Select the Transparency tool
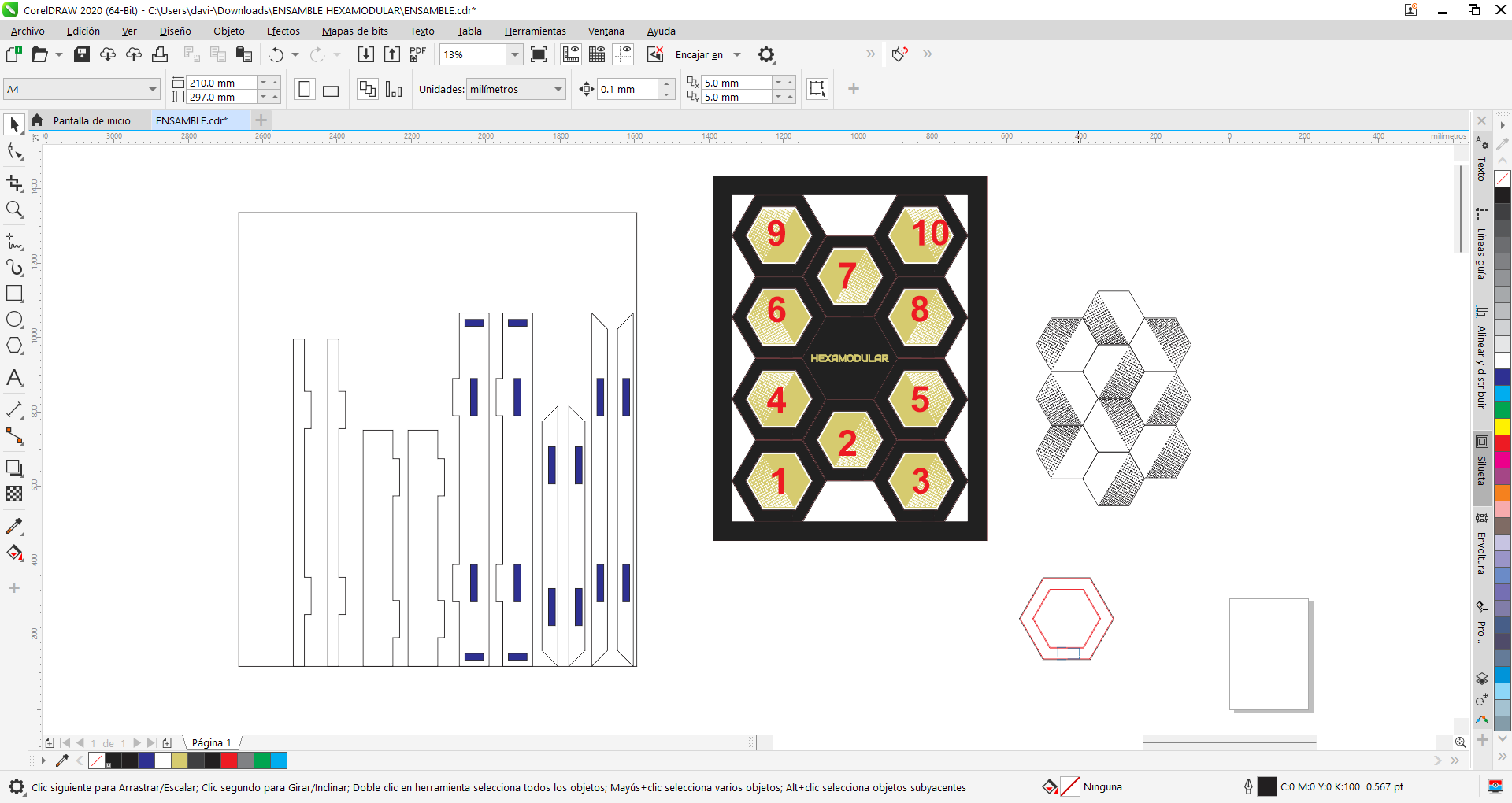This screenshot has height=803, width=1512. pos(14,494)
